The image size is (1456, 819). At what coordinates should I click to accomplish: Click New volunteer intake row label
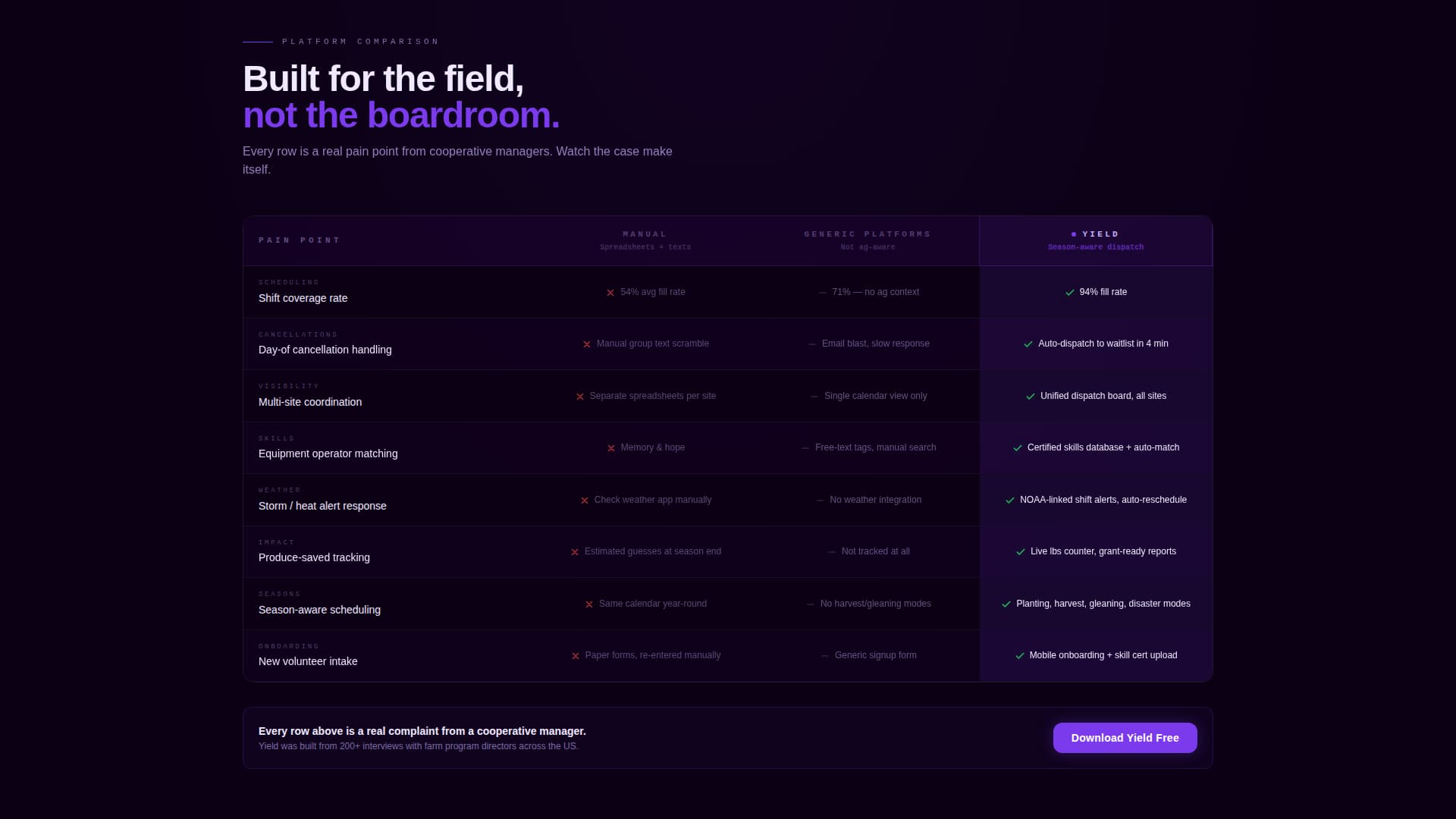(x=308, y=661)
